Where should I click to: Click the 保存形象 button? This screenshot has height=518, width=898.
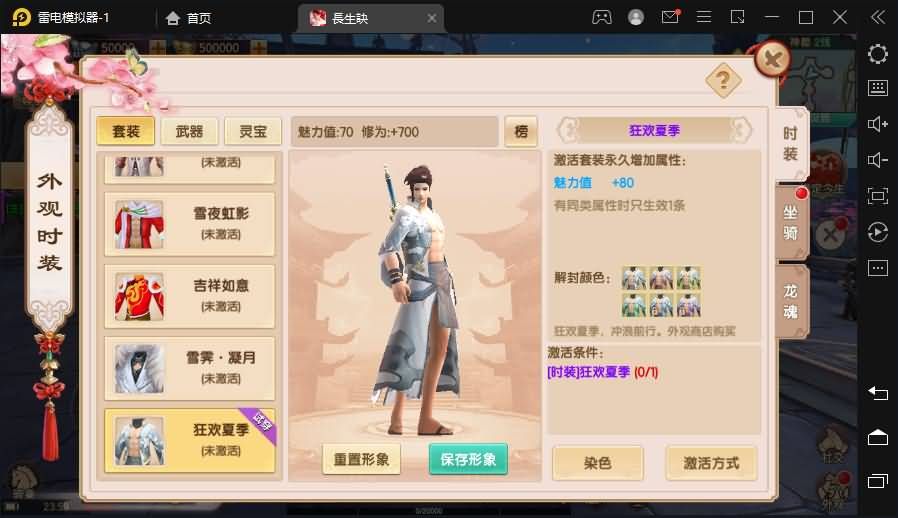coord(468,459)
